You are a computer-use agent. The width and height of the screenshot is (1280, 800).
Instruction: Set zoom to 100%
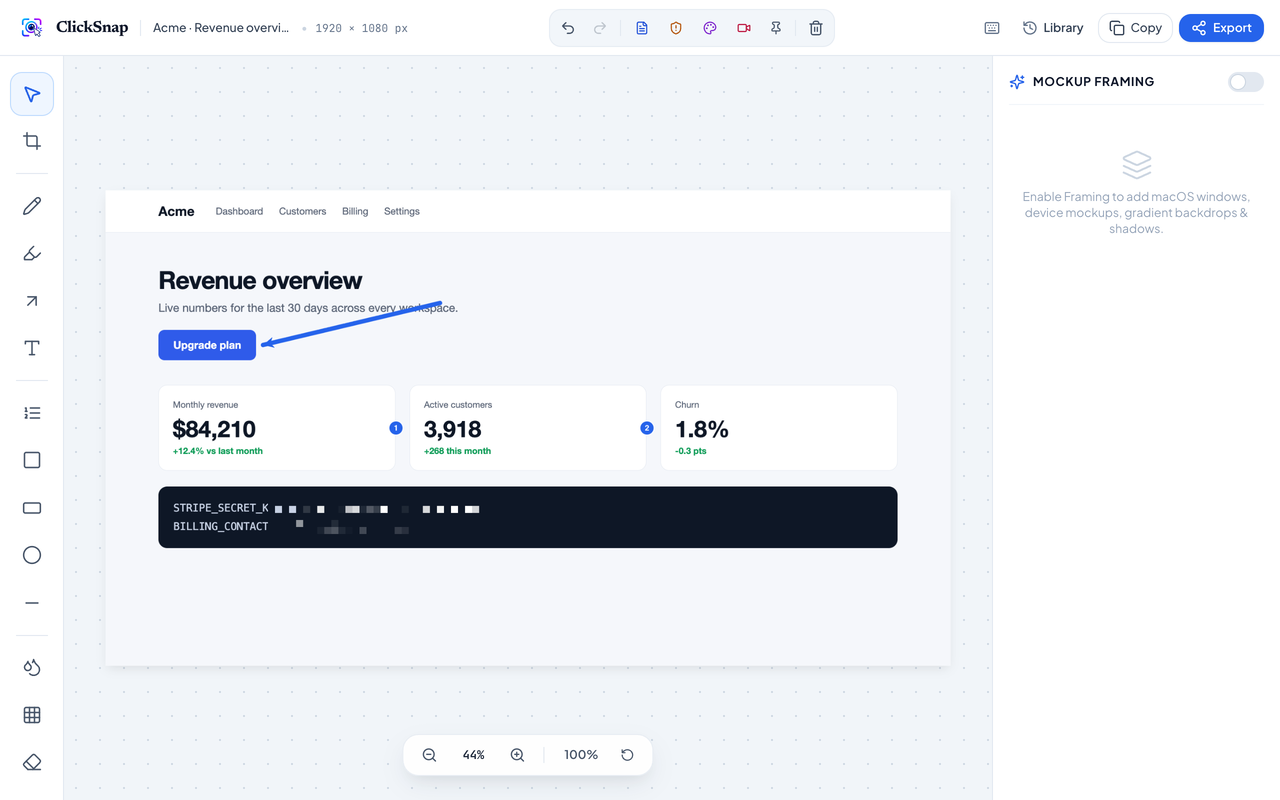[581, 755]
